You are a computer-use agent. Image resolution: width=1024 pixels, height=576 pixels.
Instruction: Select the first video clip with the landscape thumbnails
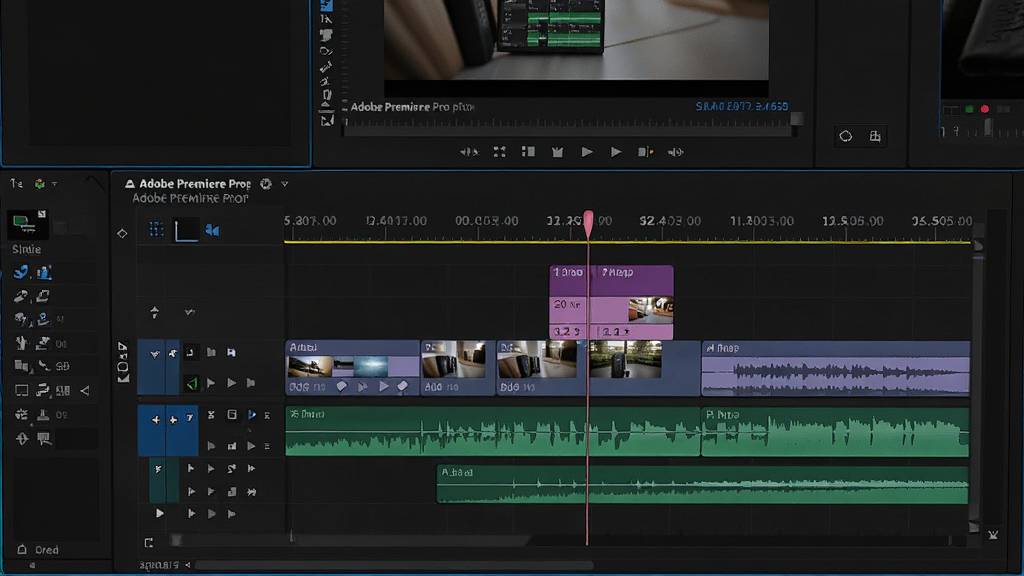coord(353,368)
